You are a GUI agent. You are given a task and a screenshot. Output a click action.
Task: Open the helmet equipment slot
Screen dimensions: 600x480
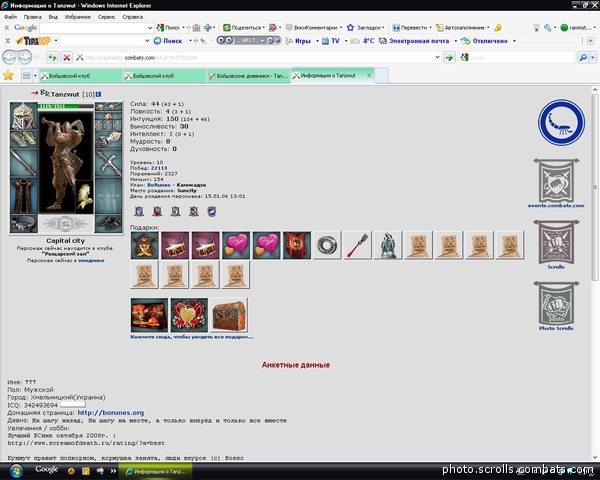(x=23, y=116)
